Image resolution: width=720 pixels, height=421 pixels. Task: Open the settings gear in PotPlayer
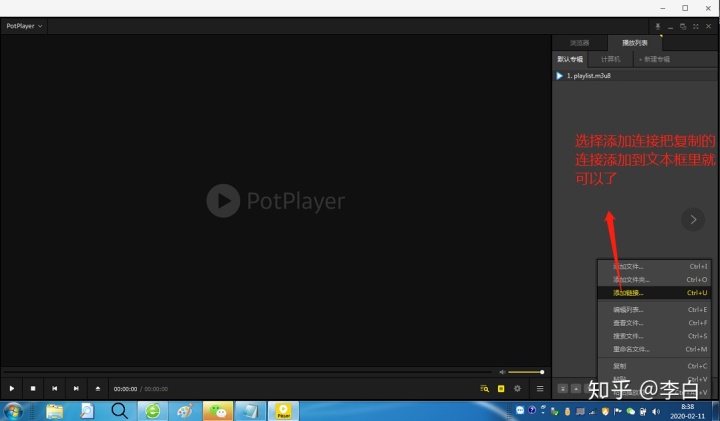[x=518, y=388]
